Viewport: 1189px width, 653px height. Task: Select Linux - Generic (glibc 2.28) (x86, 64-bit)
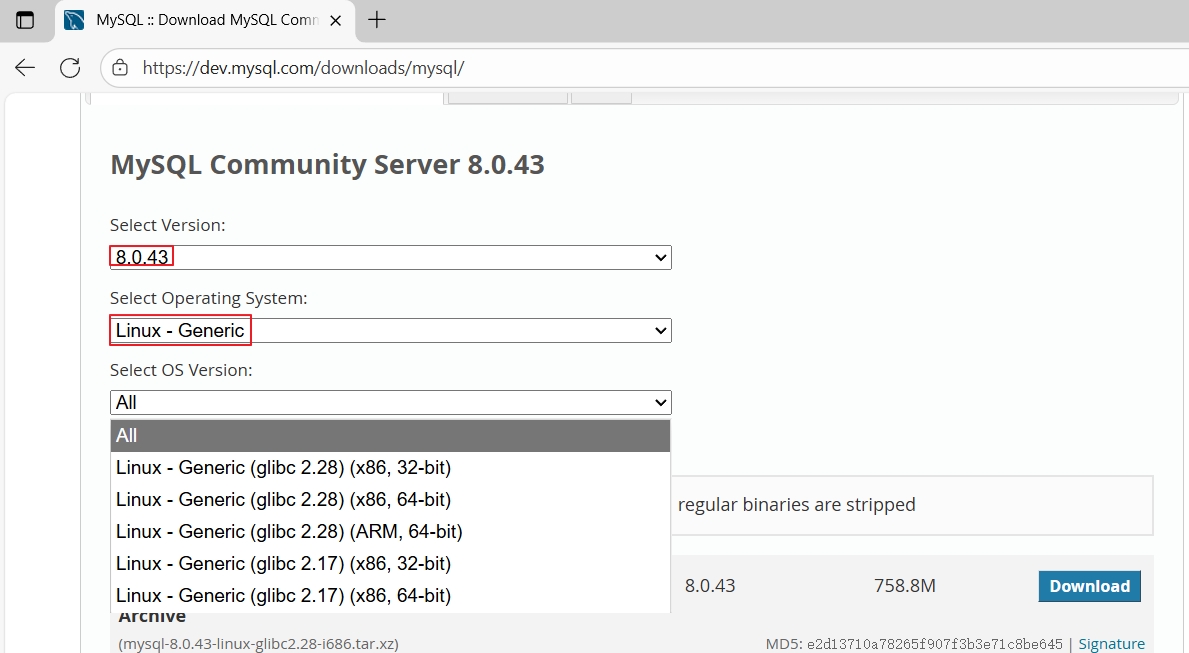pos(391,500)
